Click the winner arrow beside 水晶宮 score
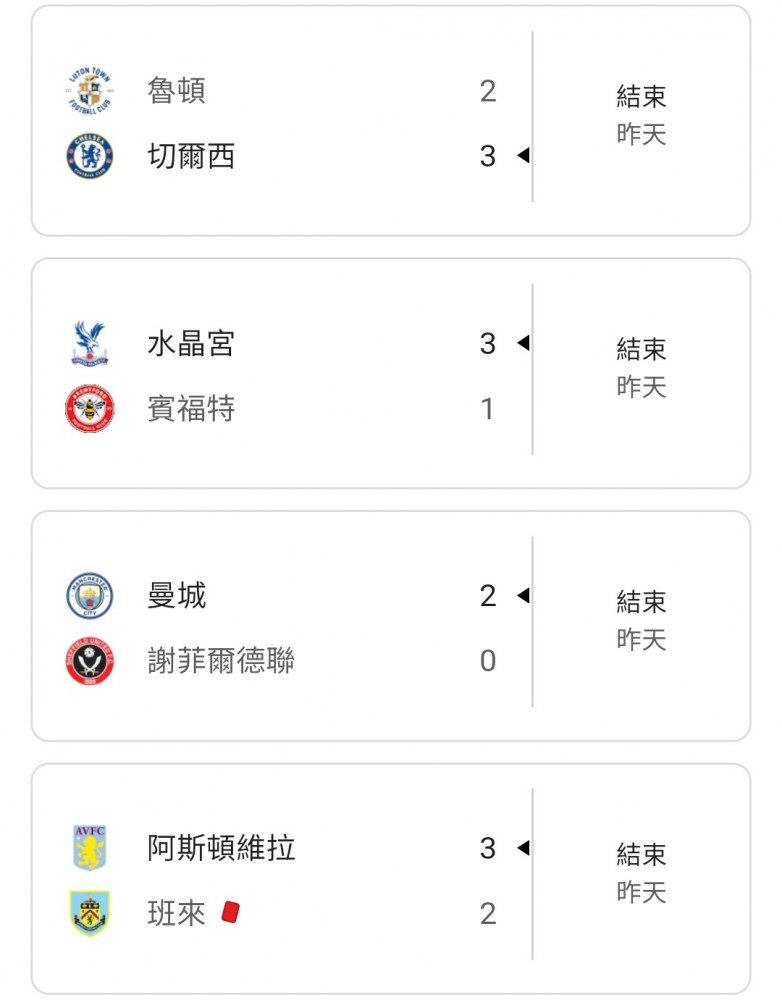The height and width of the screenshot is (1000, 782). [524, 343]
